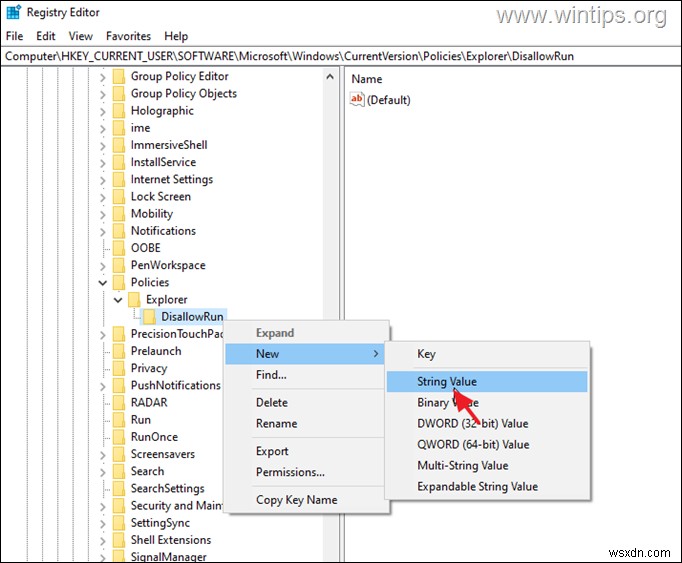Open the File menu

14,36
